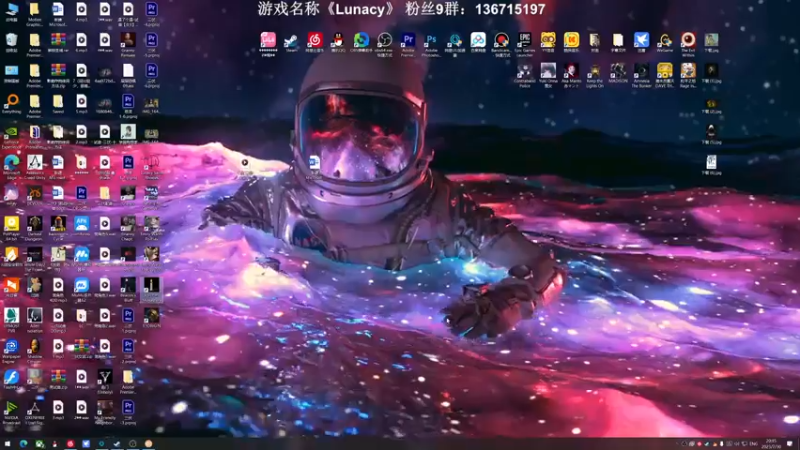Open the Darkest Dungeon game shortcut
This screenshot has width=800, height=450.
click(x=35, y=228)
